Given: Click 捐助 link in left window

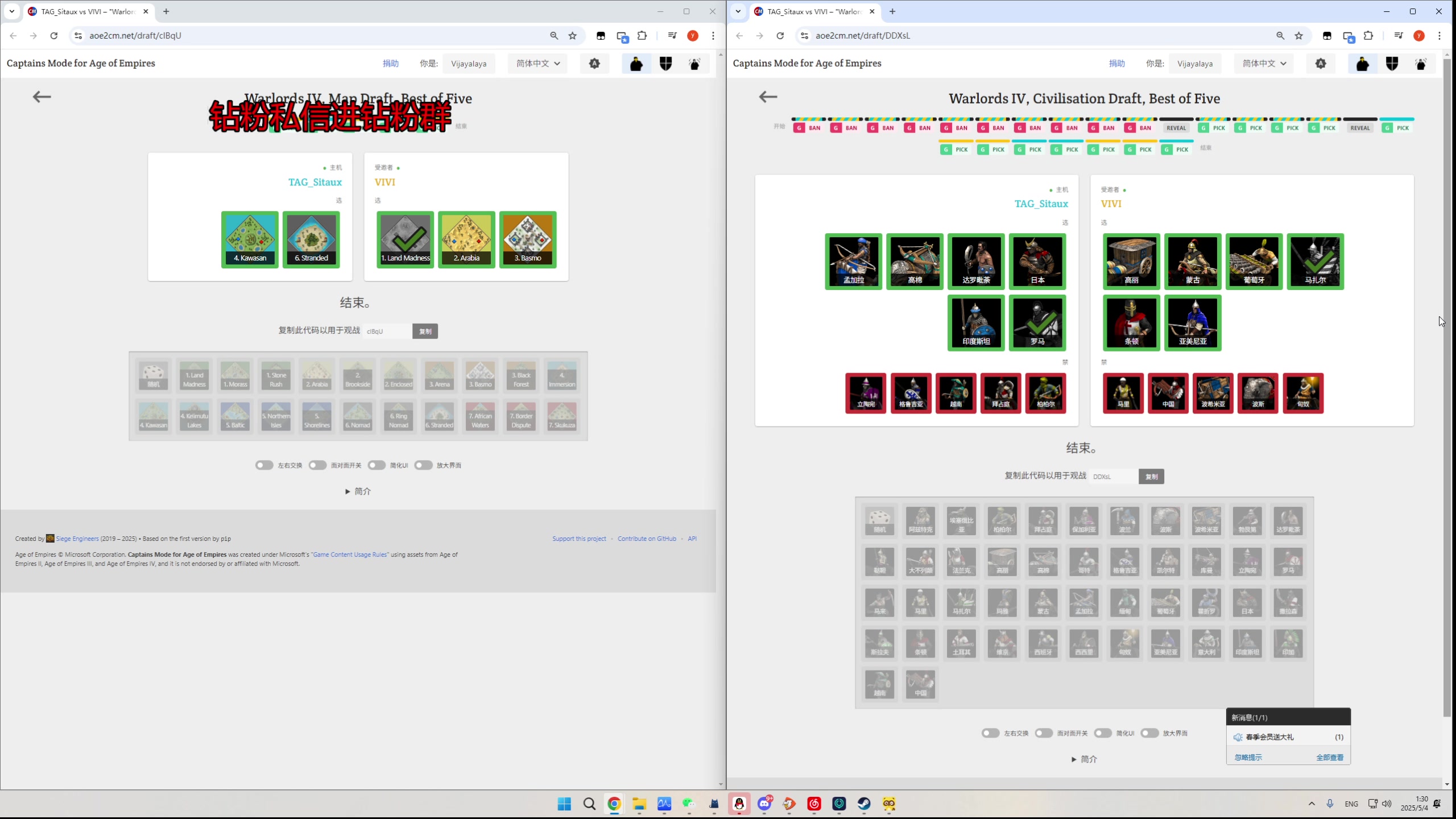Looking at the screenshot, I should (x=391, y=63).
